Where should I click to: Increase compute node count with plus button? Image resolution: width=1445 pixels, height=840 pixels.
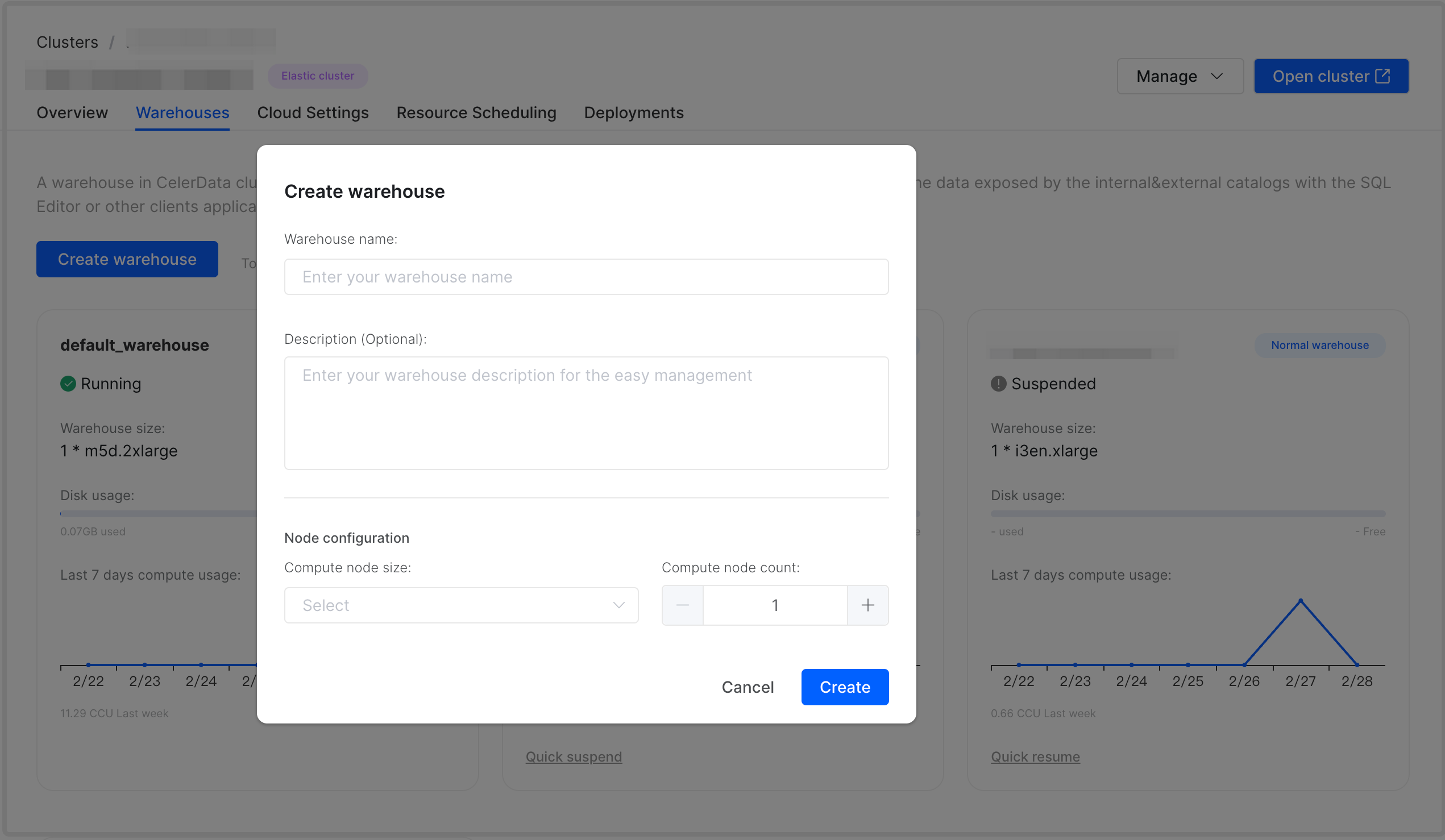867,605
